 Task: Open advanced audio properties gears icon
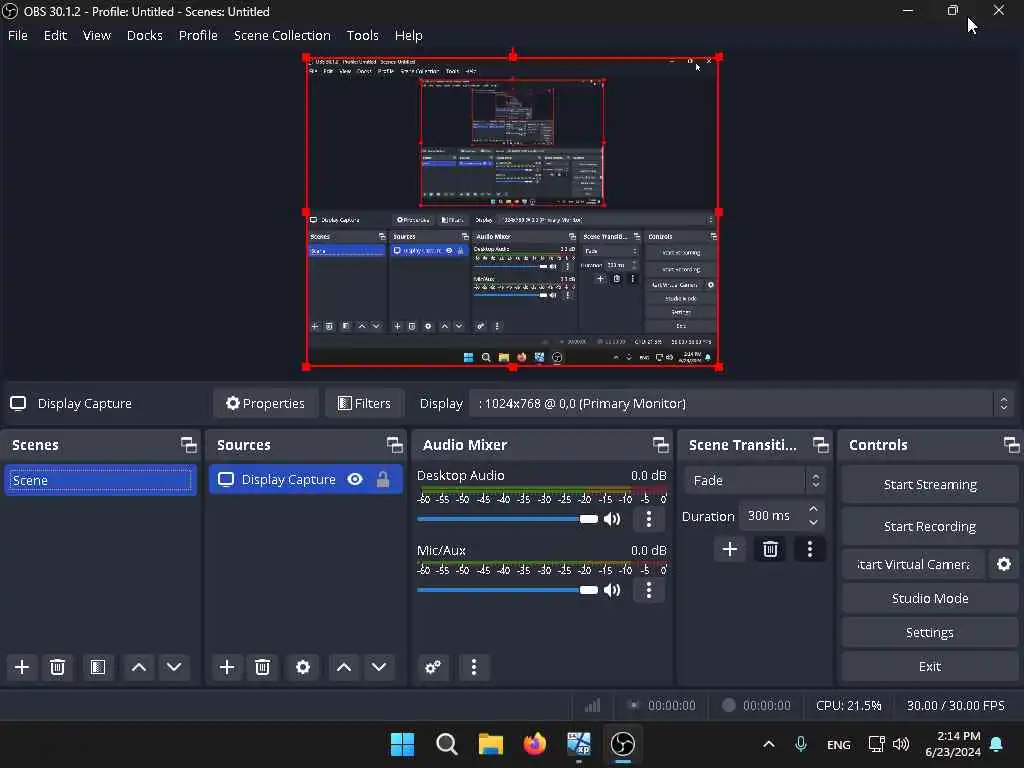(432, 667)
